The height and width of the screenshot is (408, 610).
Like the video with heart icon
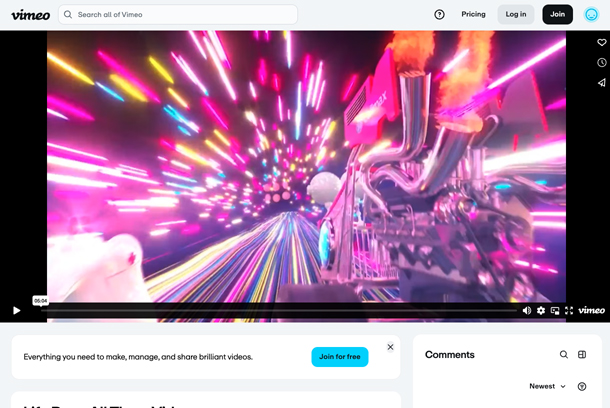tap(602, 42)
